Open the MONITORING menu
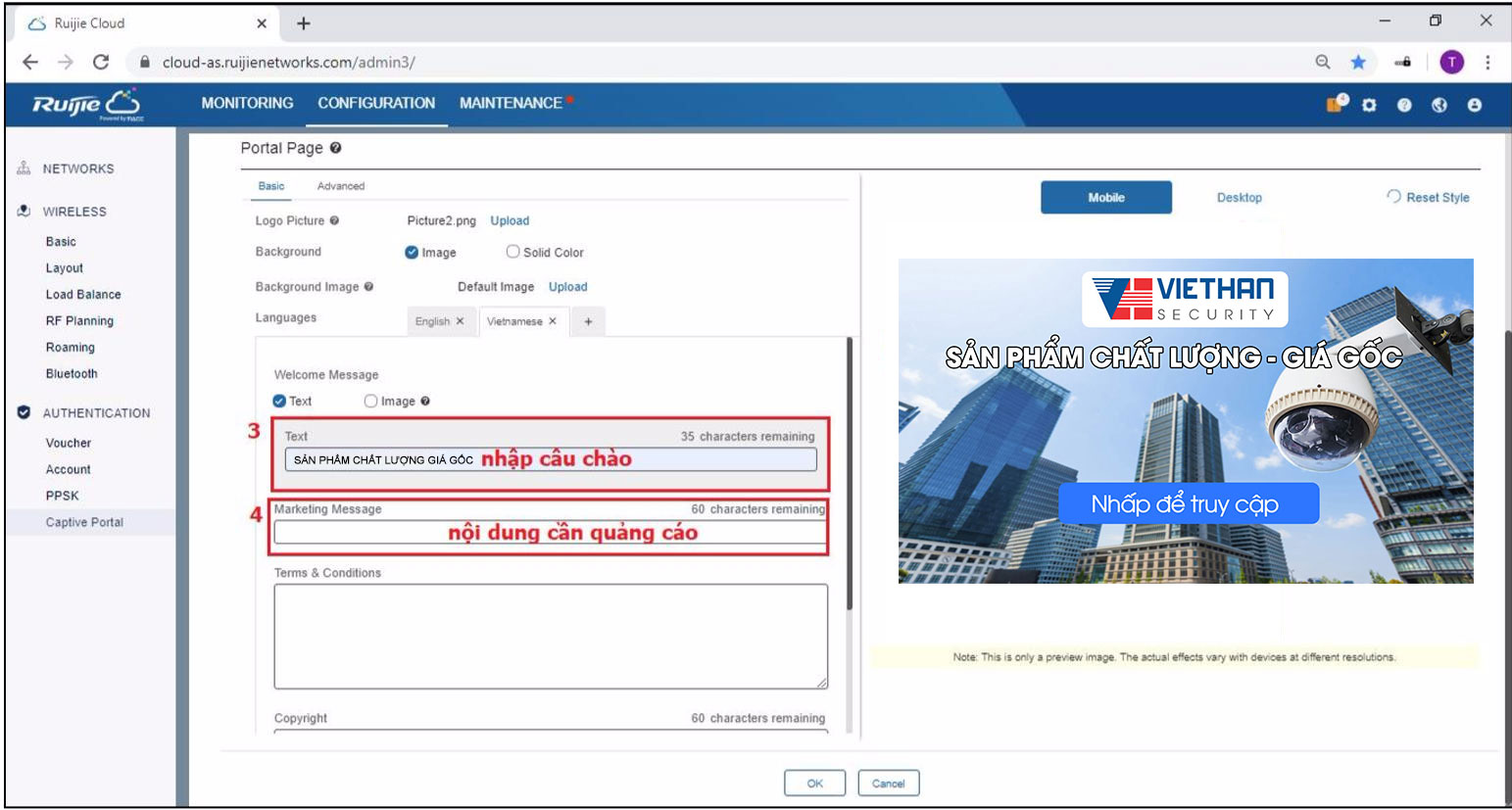 point(247,103)
